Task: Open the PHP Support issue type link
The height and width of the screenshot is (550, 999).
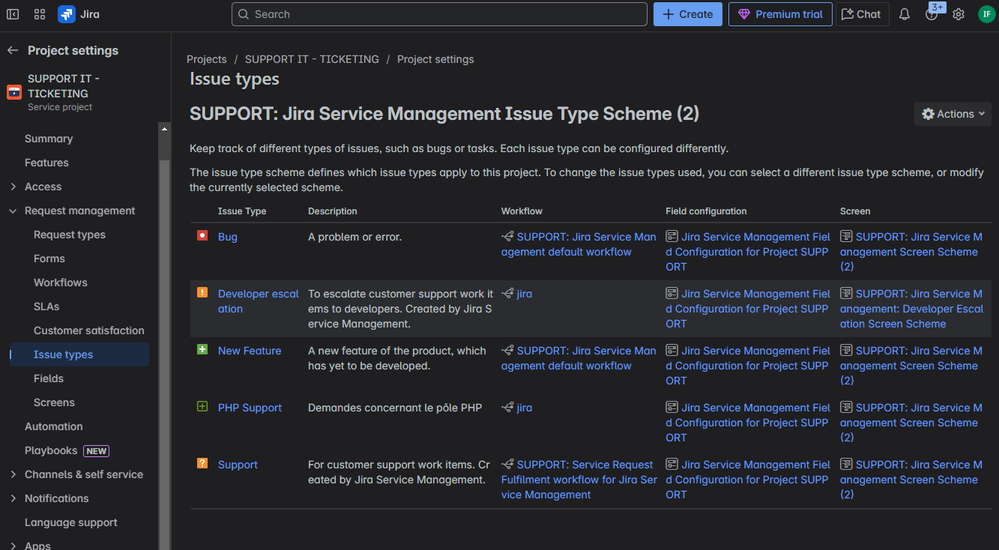Action: [x=249, y=408]
